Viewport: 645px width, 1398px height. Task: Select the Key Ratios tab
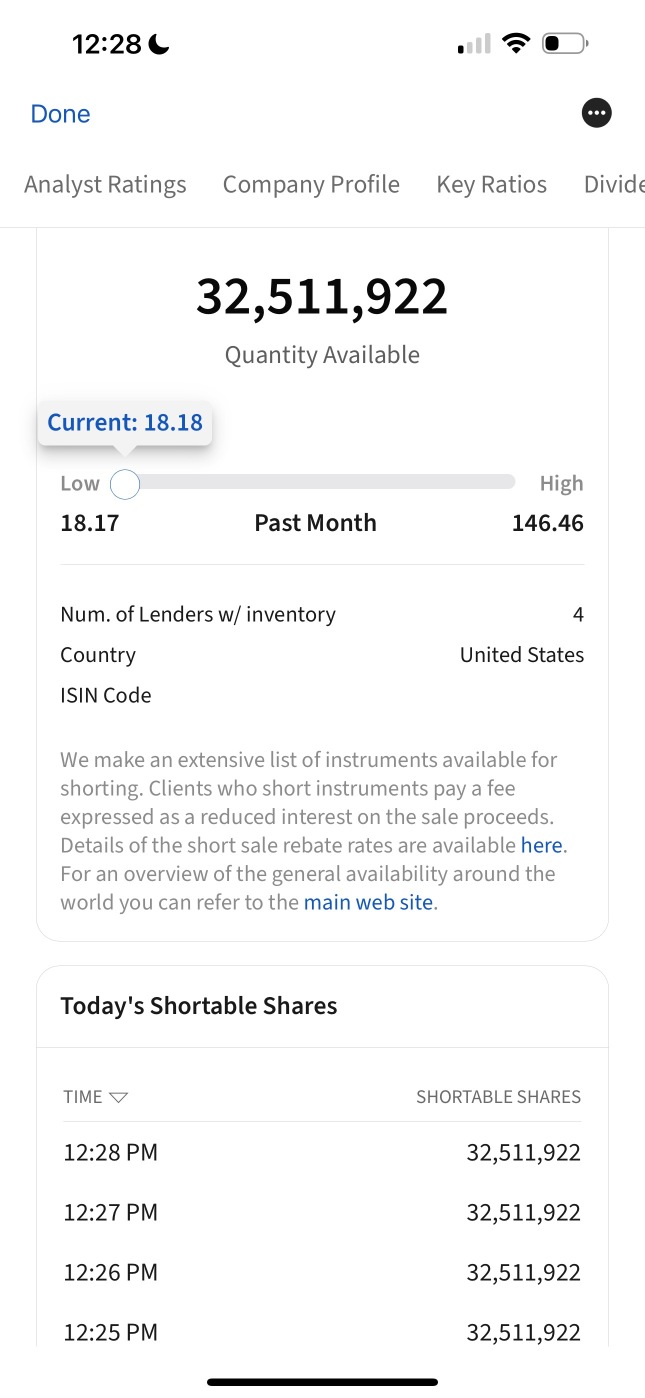pyautogui.click(x=492, y=185)
